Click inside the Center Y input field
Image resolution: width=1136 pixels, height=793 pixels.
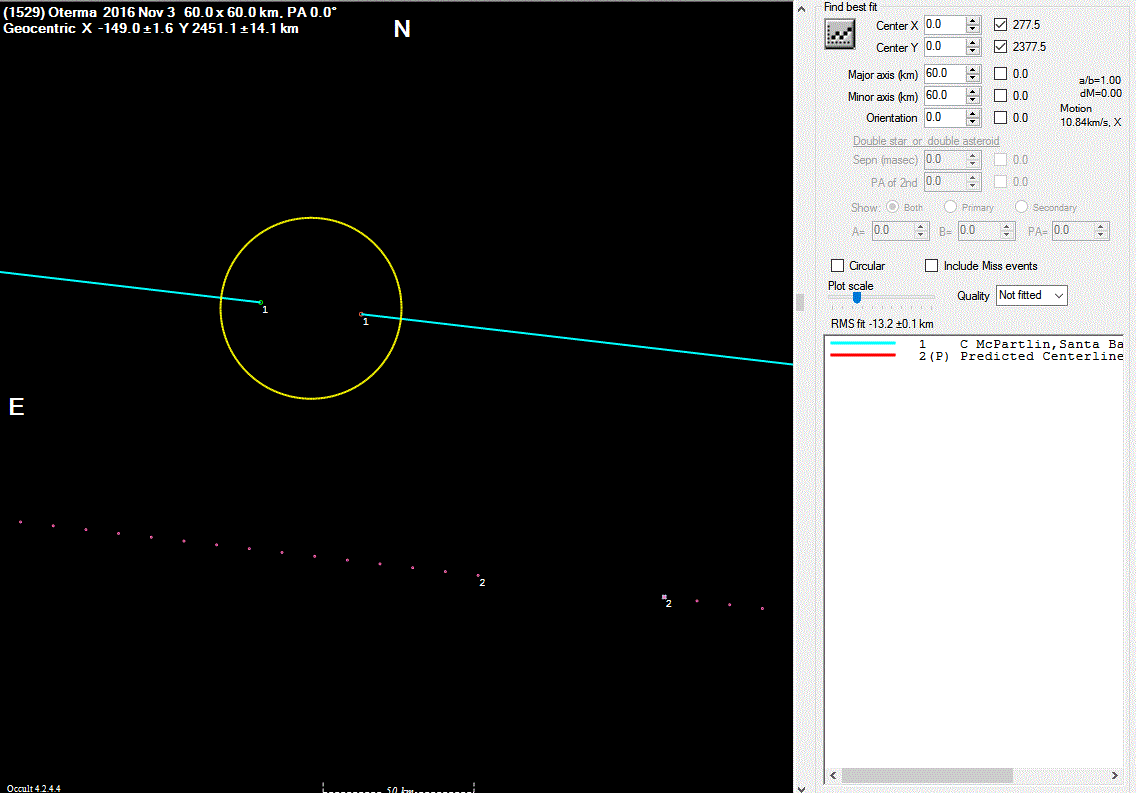pos(943,47)
